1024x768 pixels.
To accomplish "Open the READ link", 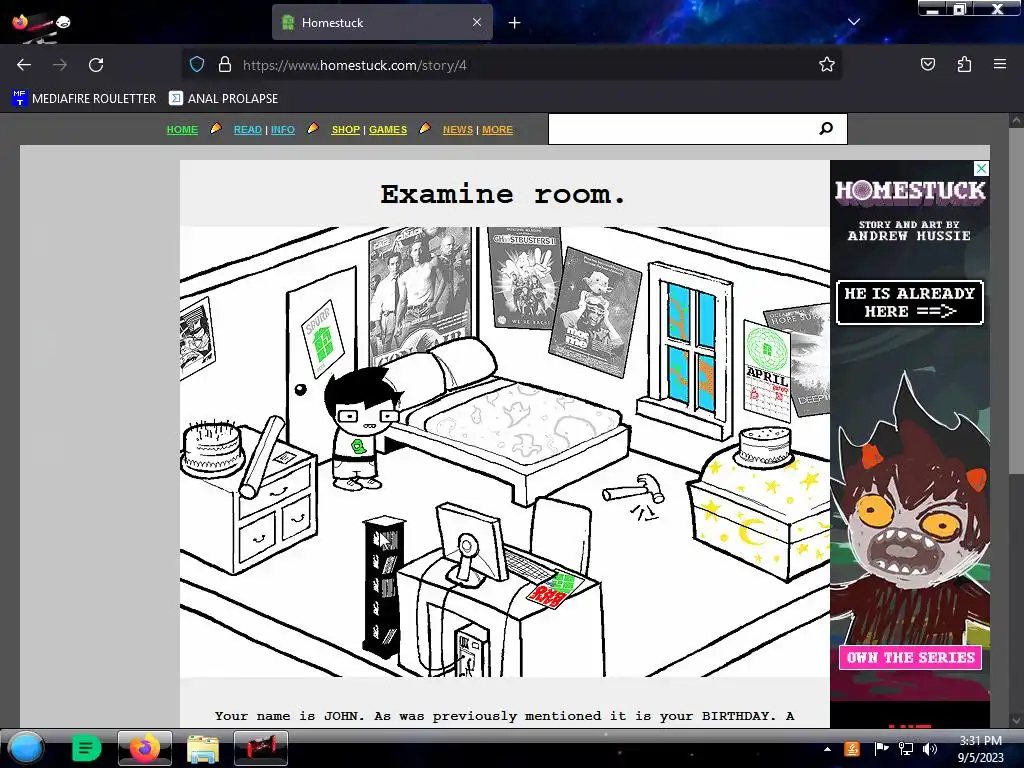I will [x=248, y=129].
